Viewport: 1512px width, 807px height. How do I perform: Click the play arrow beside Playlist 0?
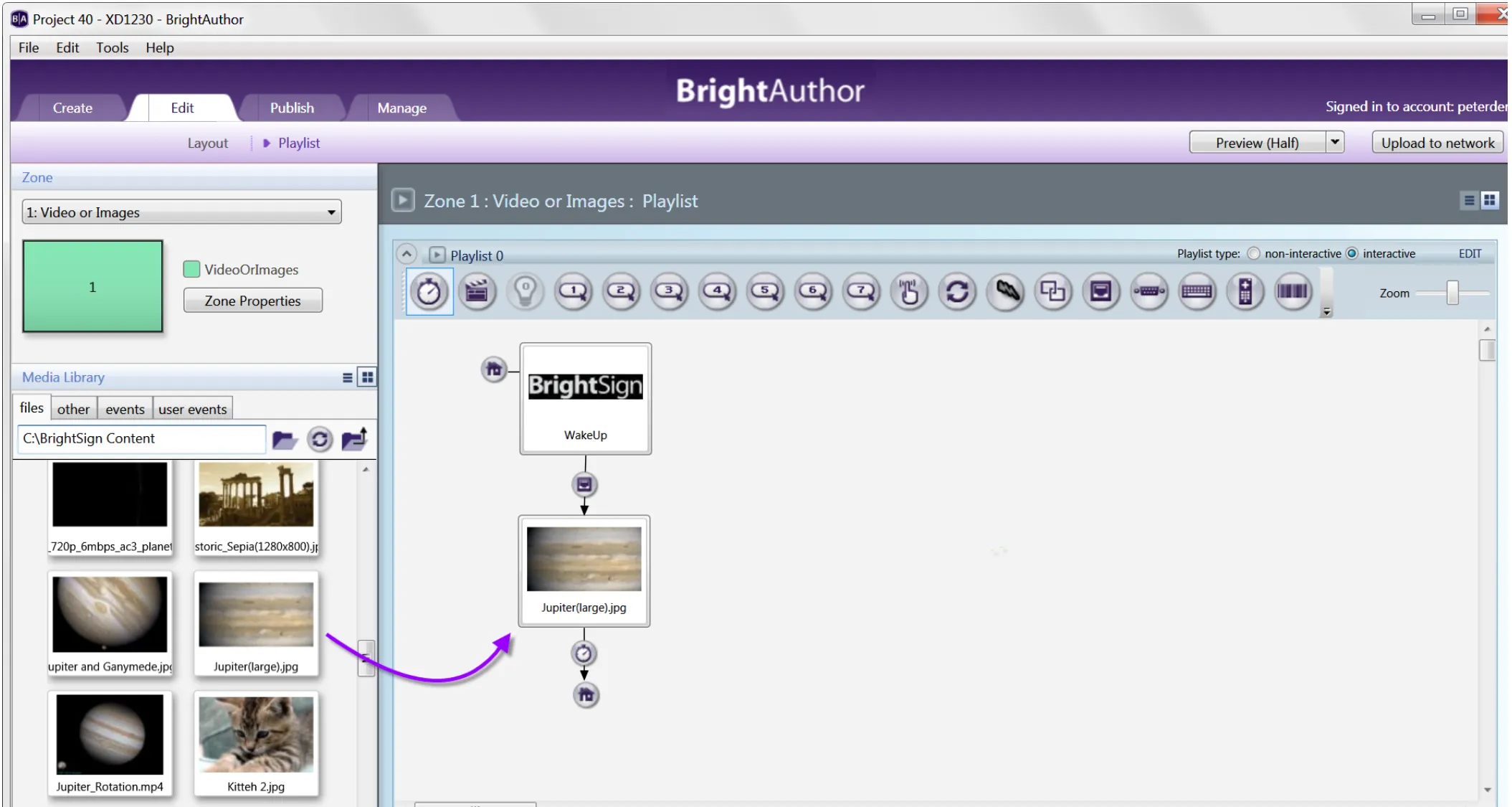pos(437,255)
